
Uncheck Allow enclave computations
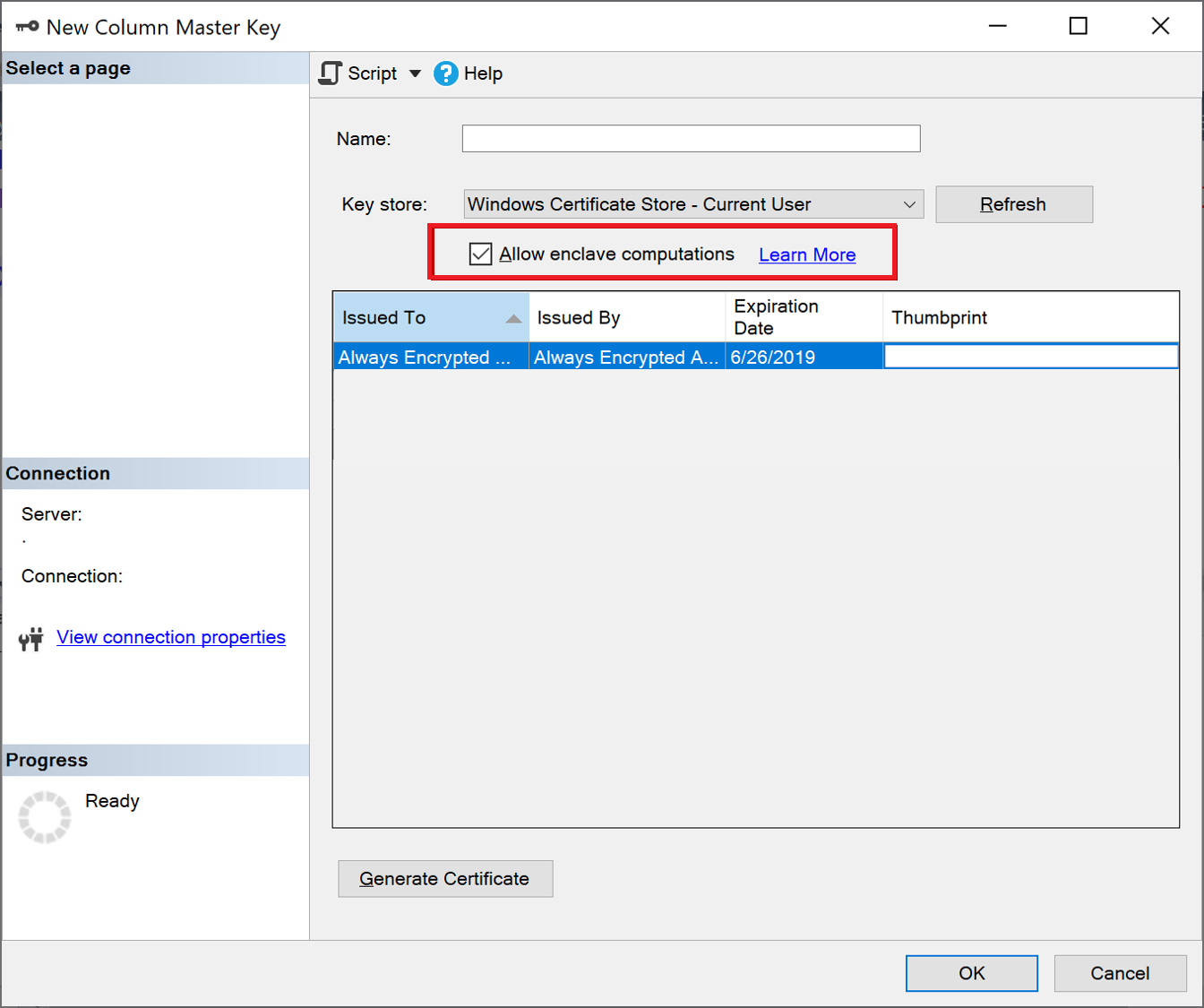480,254
